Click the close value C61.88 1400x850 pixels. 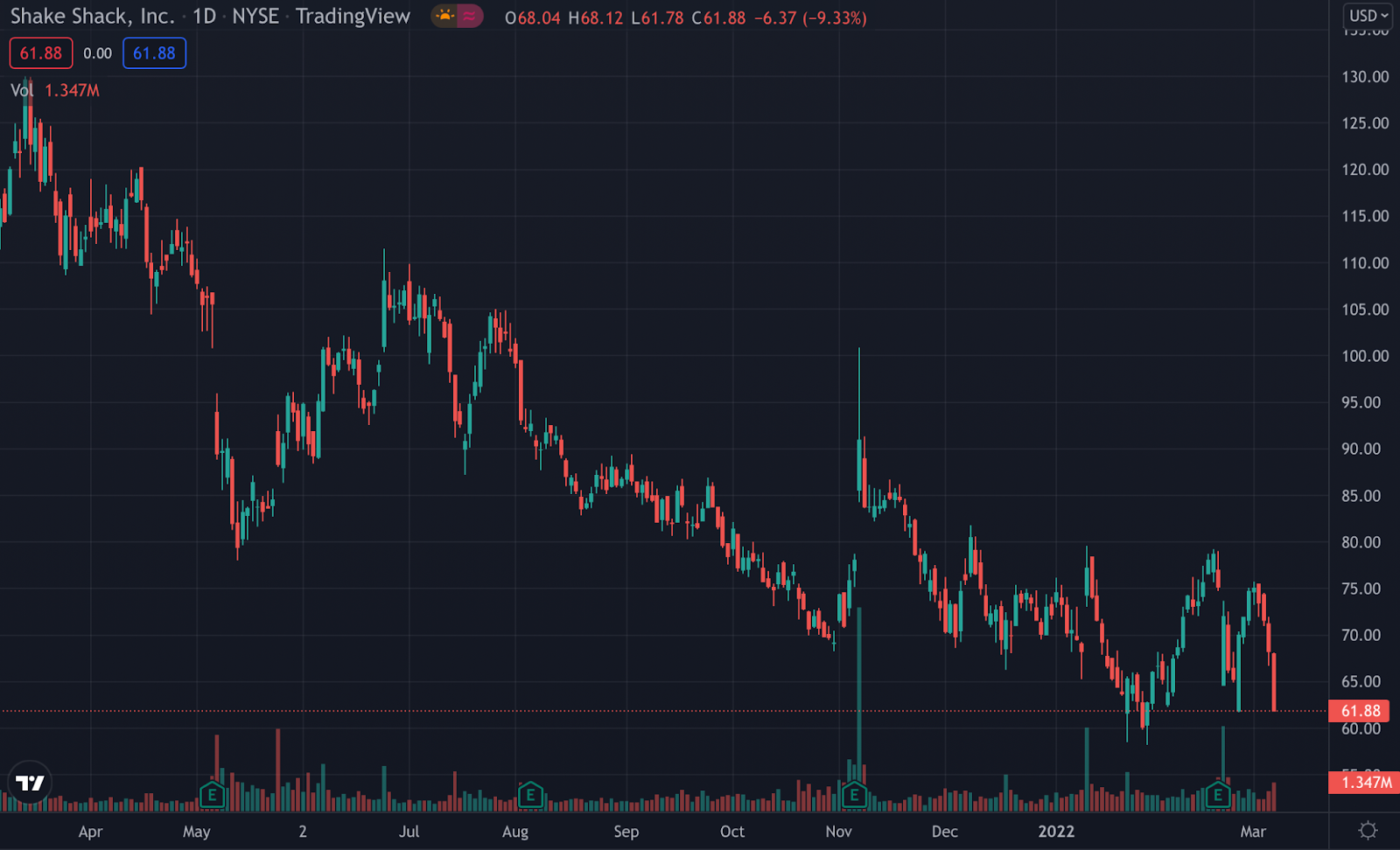718,17
